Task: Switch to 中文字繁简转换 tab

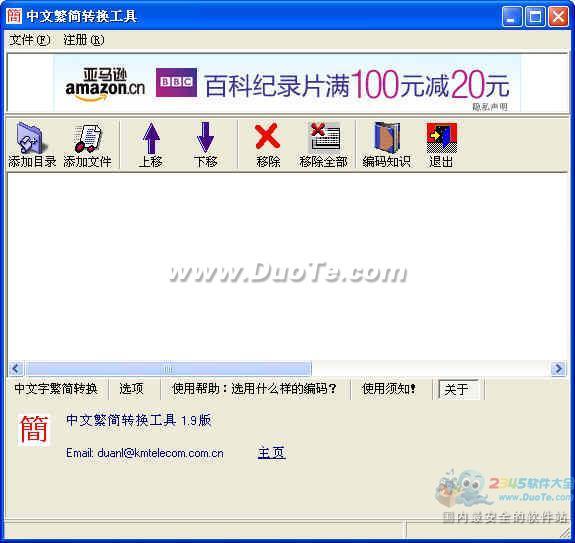Action: (56, 389)
